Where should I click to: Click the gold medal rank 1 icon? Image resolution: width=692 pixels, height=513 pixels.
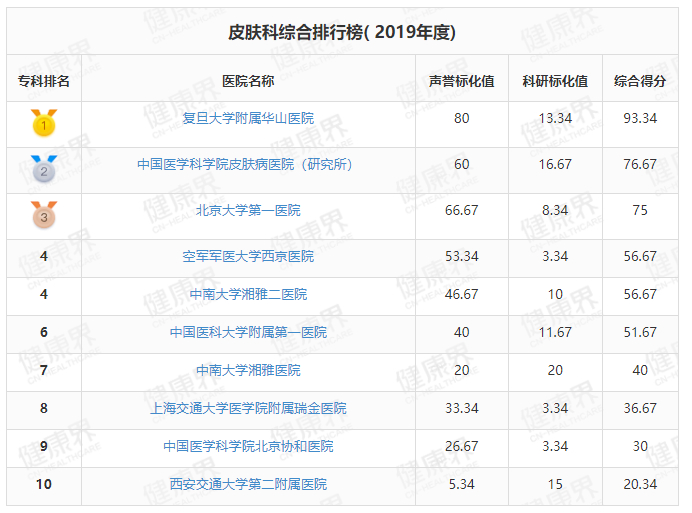(x=44, y=123)
